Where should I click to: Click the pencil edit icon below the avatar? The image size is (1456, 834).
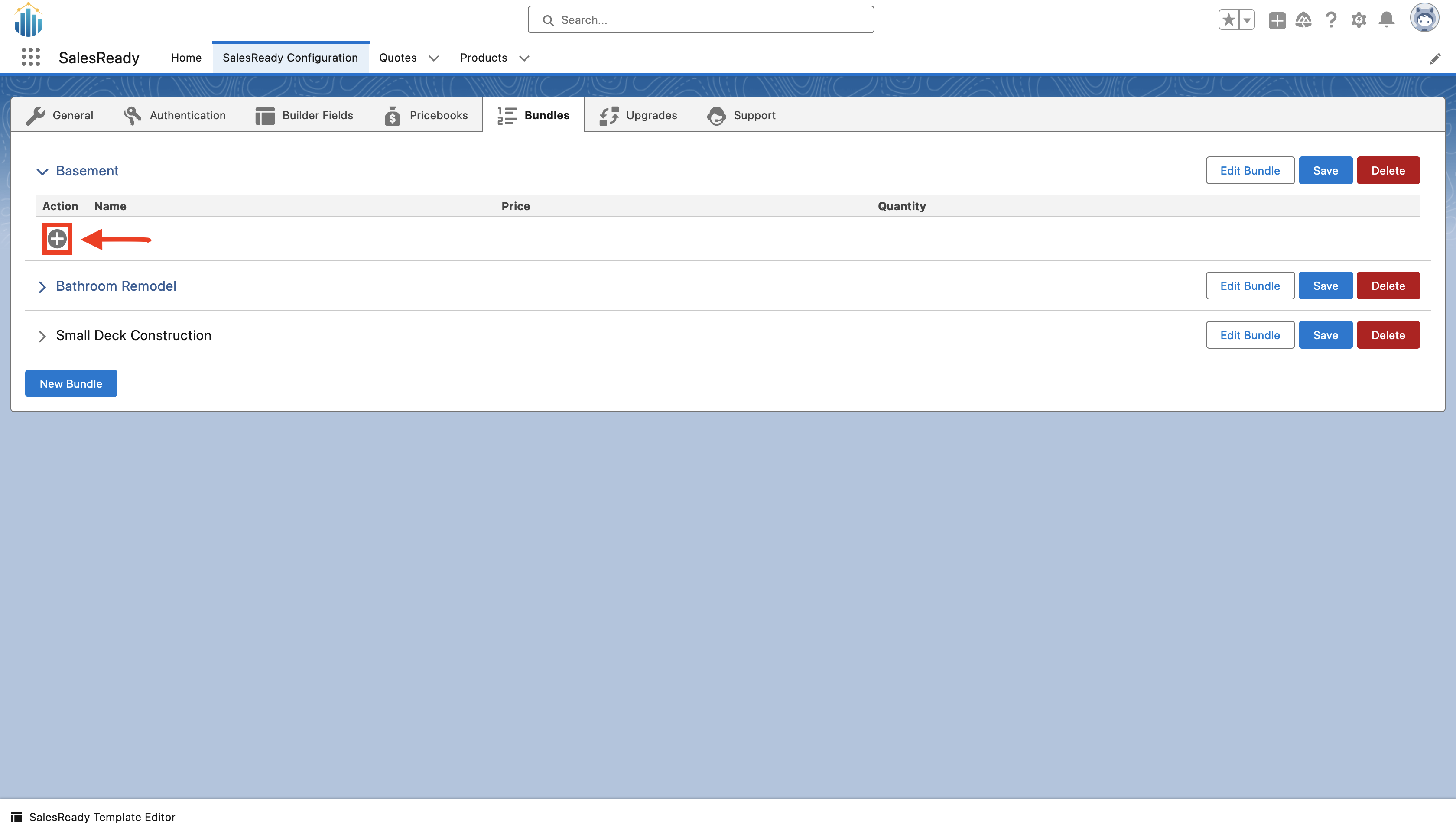[x=1436, y=58]
